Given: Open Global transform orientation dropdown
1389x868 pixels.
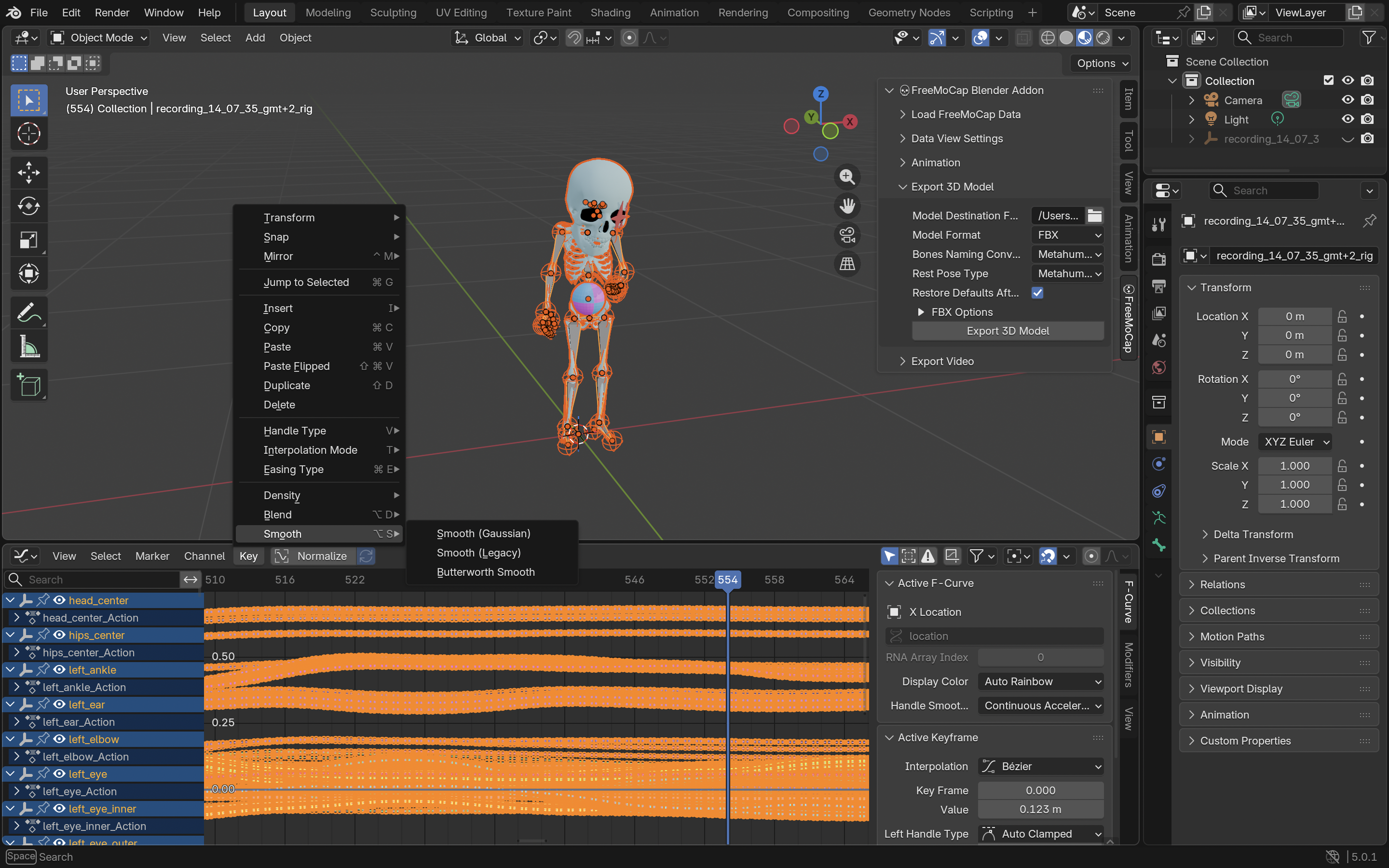Looking at the screenshot, I should [488, 38].
